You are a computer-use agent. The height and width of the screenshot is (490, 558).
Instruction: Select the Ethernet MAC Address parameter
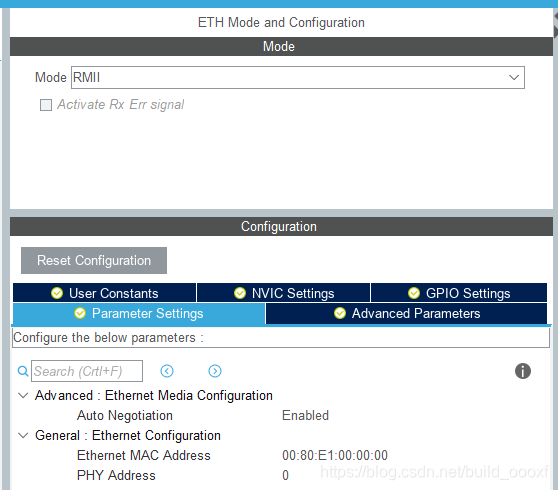click(144, 455)
